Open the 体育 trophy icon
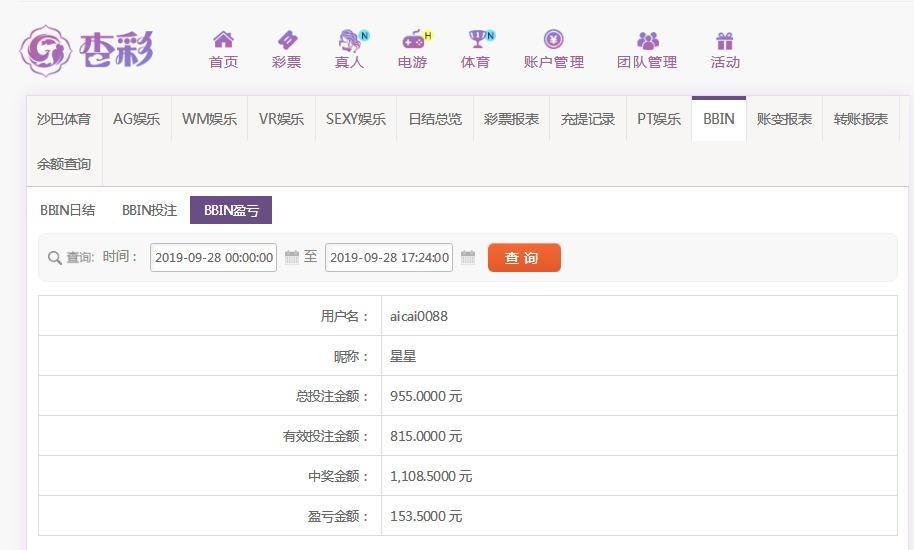Screen dimensions: 914x550 [477, 39]
